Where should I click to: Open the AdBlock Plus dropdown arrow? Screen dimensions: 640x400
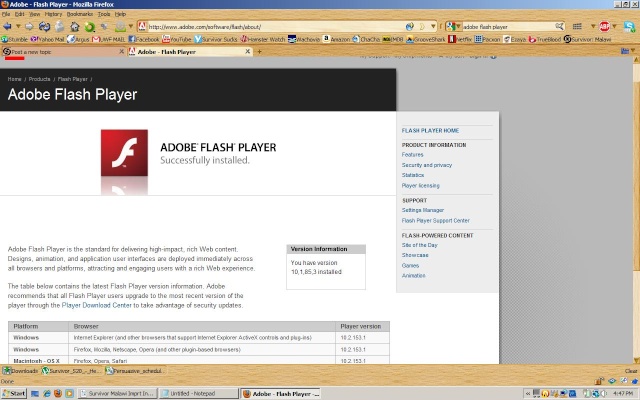point(613,27)
